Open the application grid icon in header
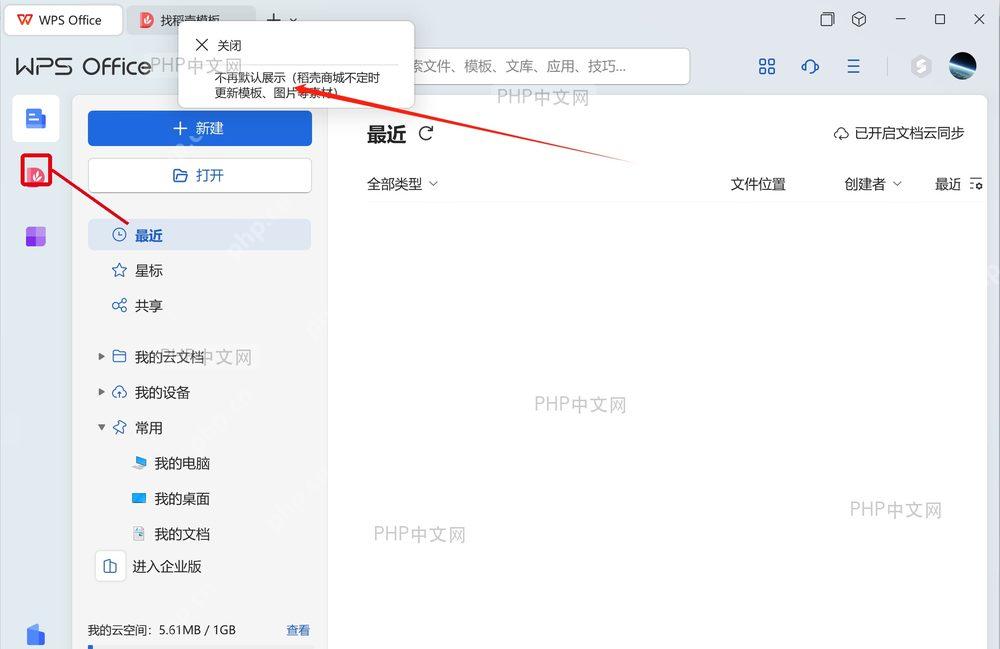This screenshot has width=1000, height=649. [767, 66]
